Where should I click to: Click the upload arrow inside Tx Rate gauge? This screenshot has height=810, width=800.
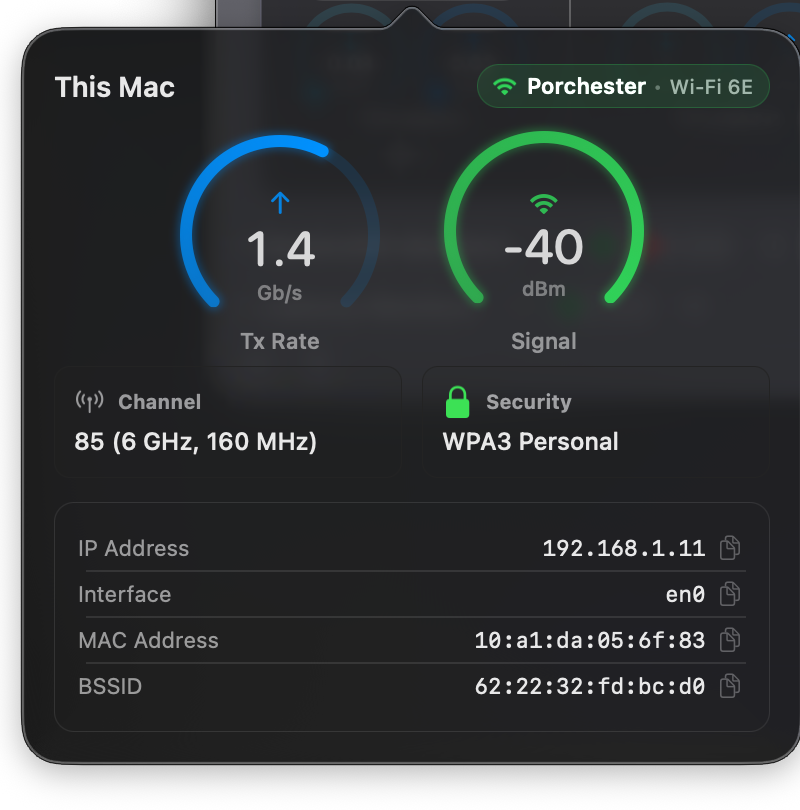click(279, 201)
